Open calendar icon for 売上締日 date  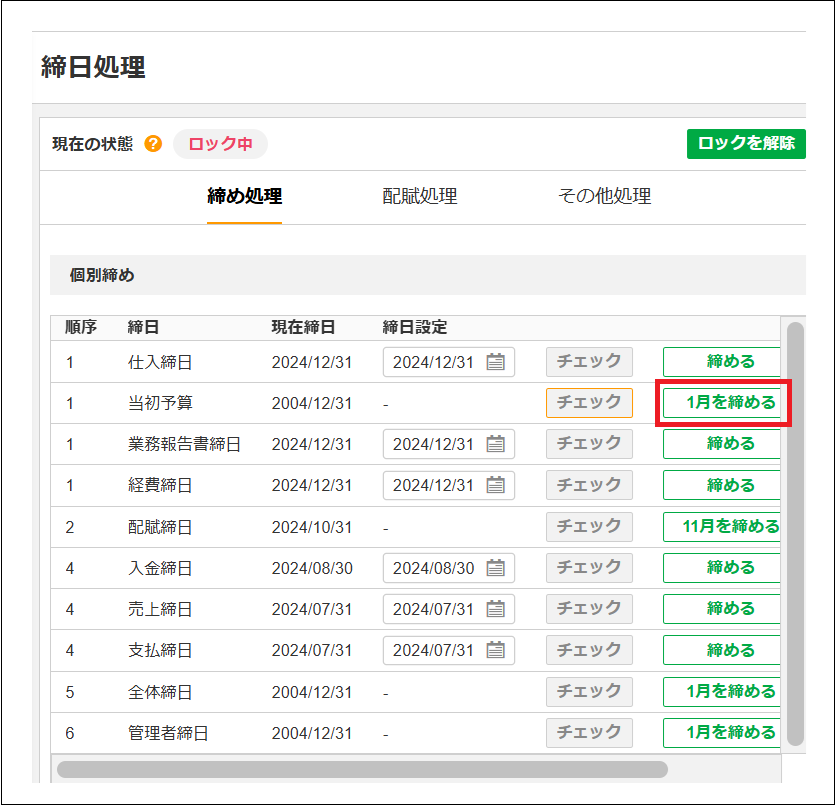(x=495, y=608)
